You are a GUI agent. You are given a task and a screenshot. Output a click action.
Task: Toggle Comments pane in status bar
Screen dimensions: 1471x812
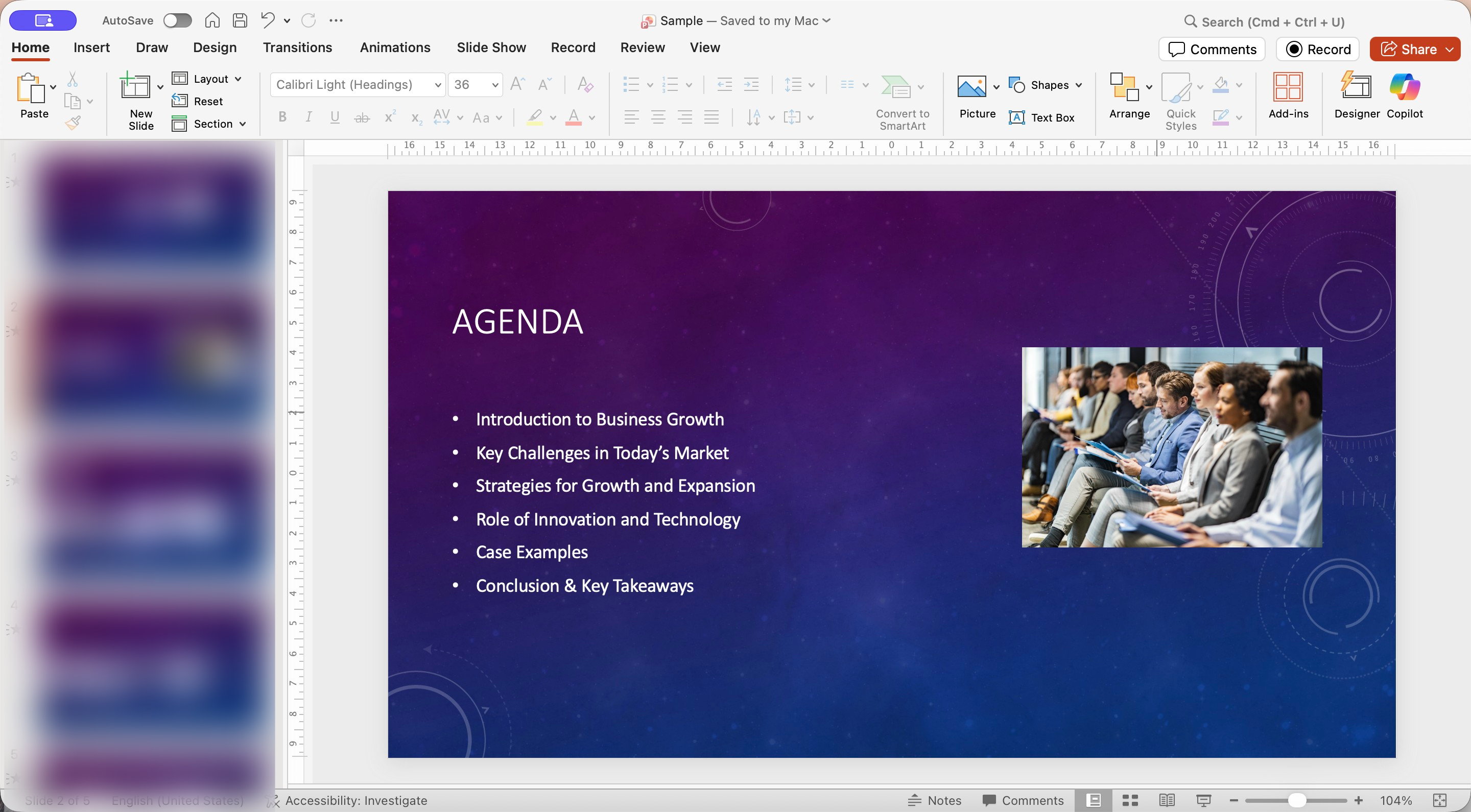click(1023, 800)
